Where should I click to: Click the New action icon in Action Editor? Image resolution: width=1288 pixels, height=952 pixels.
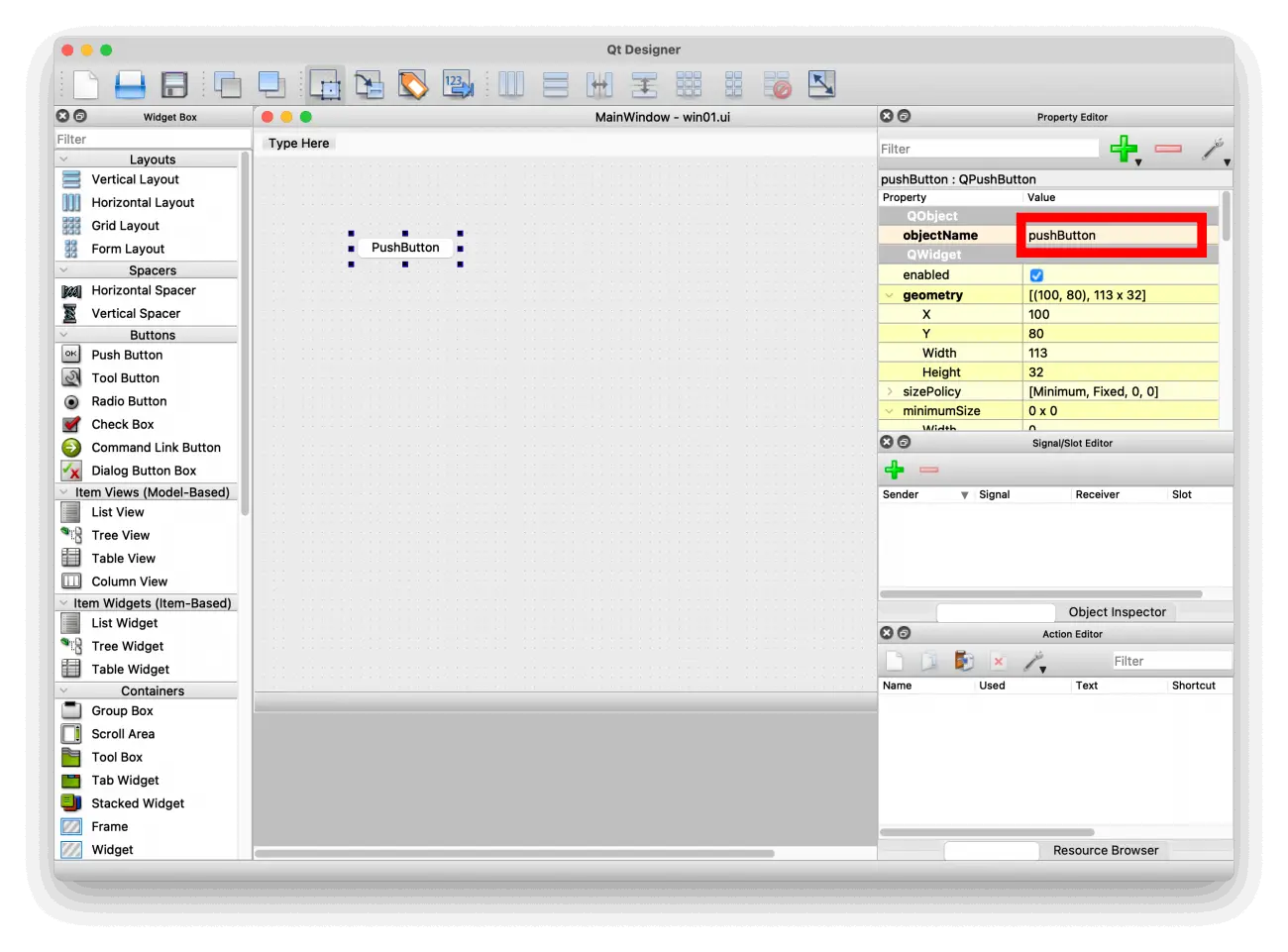point(895,661)
